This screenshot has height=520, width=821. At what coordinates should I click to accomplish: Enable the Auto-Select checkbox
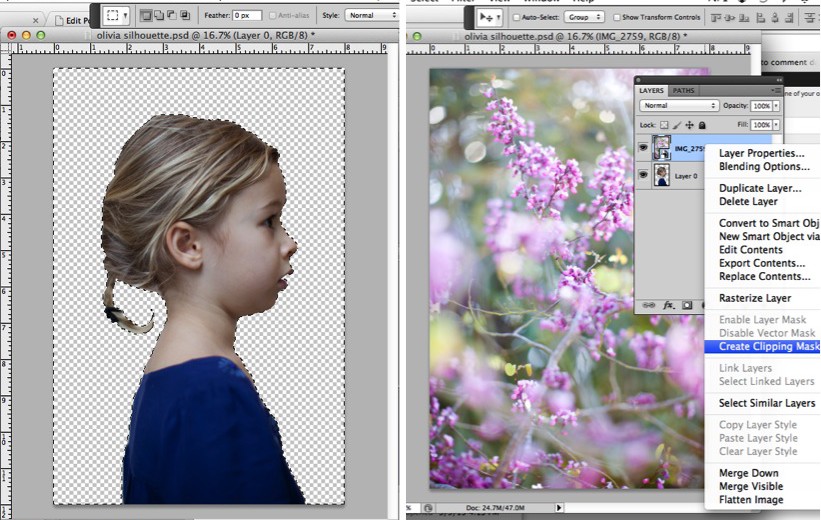tap(516, 17)
